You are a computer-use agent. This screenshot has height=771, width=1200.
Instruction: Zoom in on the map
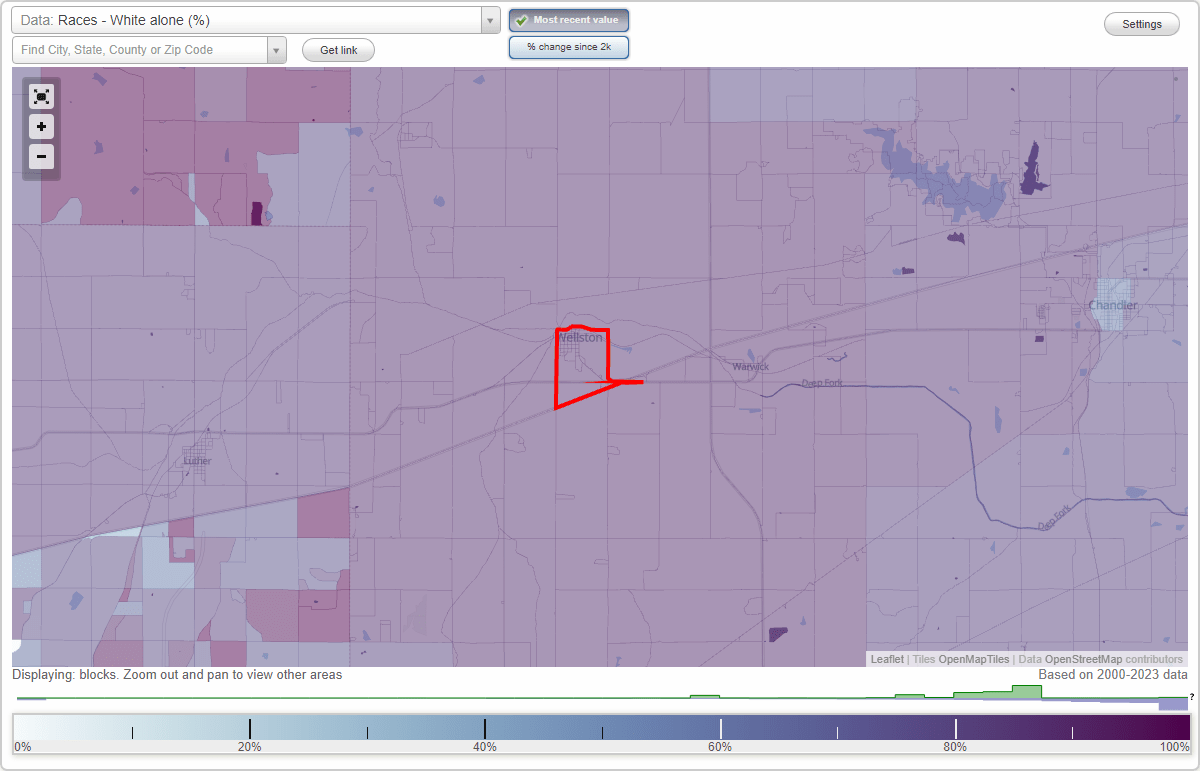point(41,126)
